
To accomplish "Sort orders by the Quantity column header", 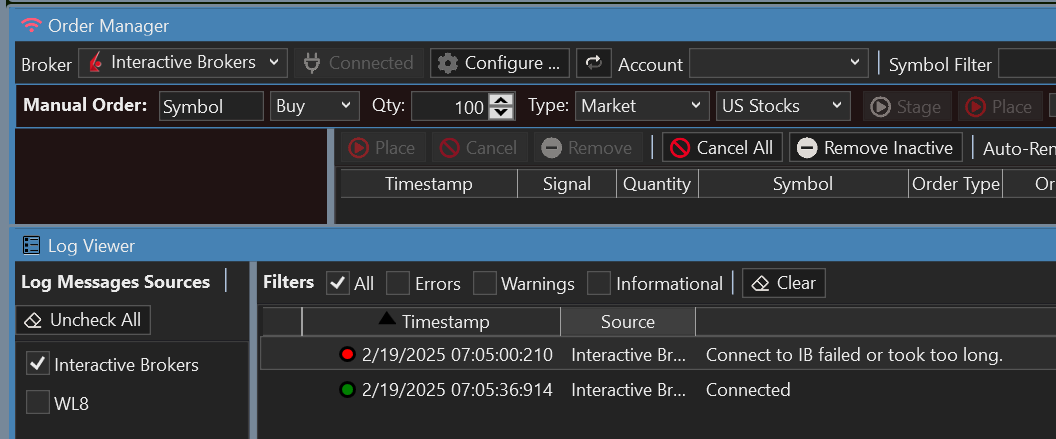I will [657, 184].
